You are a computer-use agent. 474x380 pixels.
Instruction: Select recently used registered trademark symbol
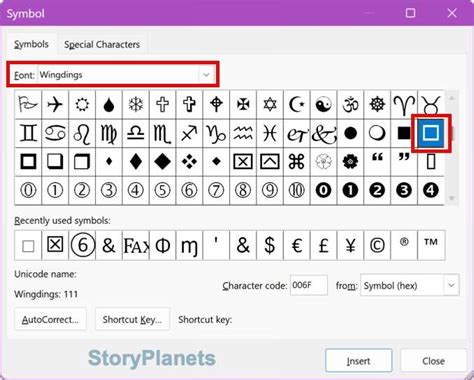click(404, 246)
